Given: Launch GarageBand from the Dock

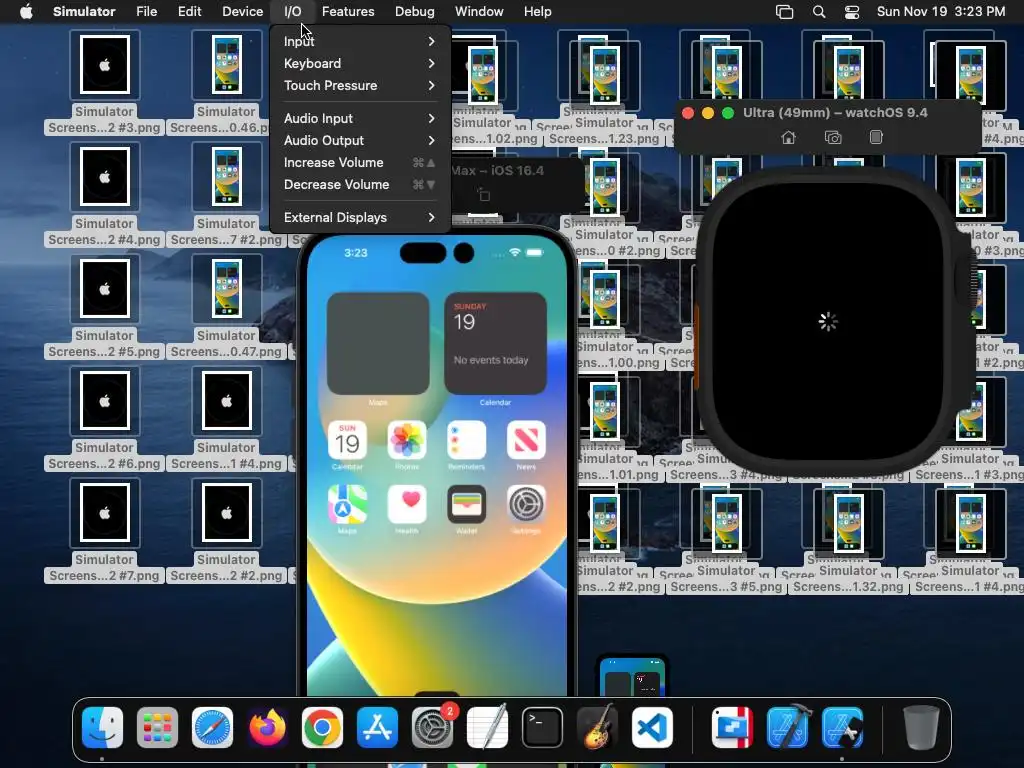Looking at the screenshot, I should (597, 728).
